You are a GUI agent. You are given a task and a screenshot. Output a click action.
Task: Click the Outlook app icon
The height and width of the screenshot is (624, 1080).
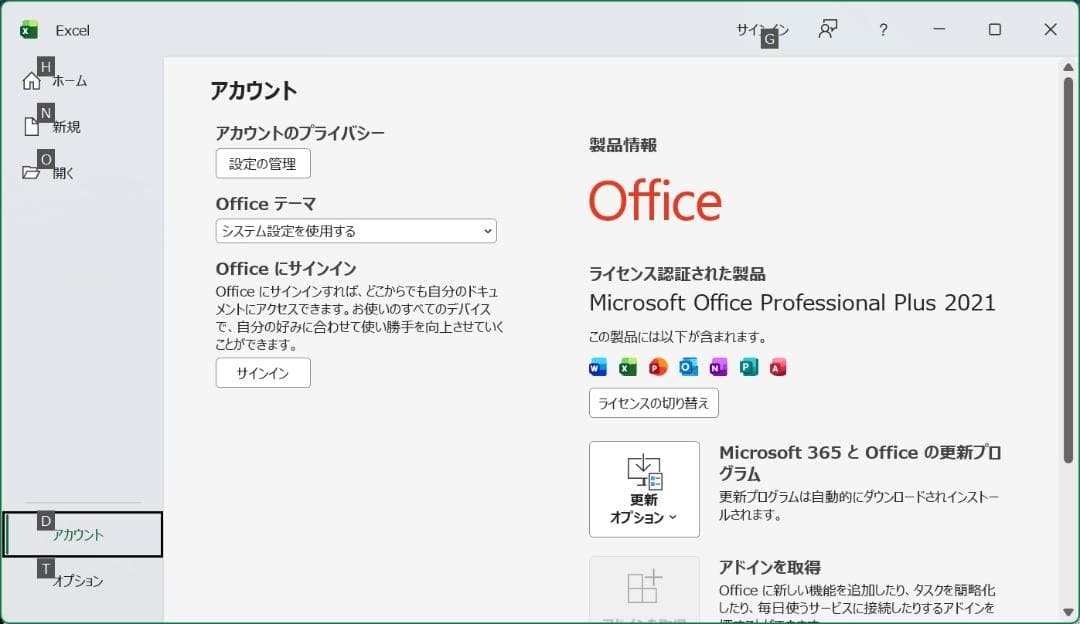[688, 367]
